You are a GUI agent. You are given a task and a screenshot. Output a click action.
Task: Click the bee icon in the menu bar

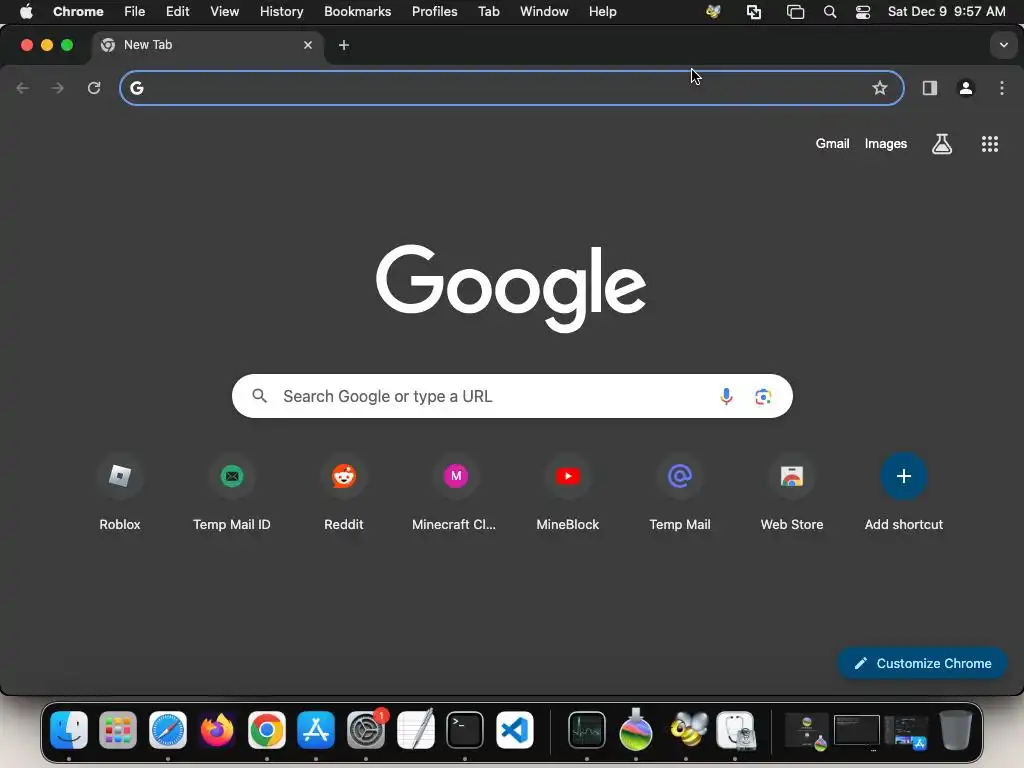[714, 12]
